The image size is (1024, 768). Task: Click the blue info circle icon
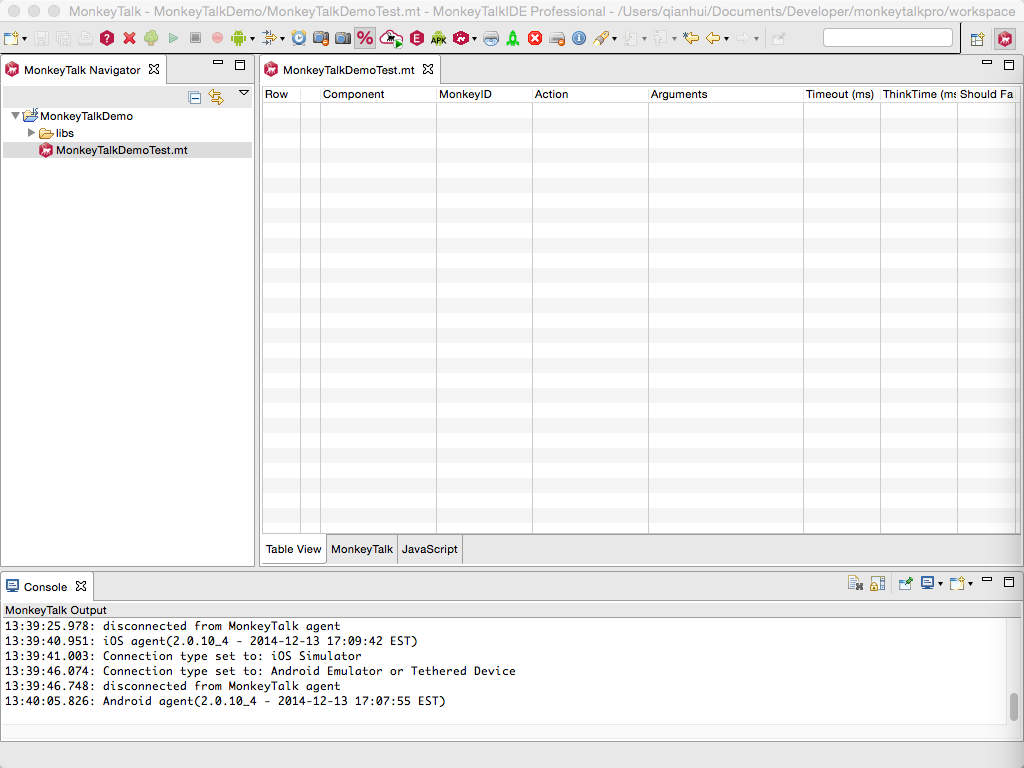[579, 39]
